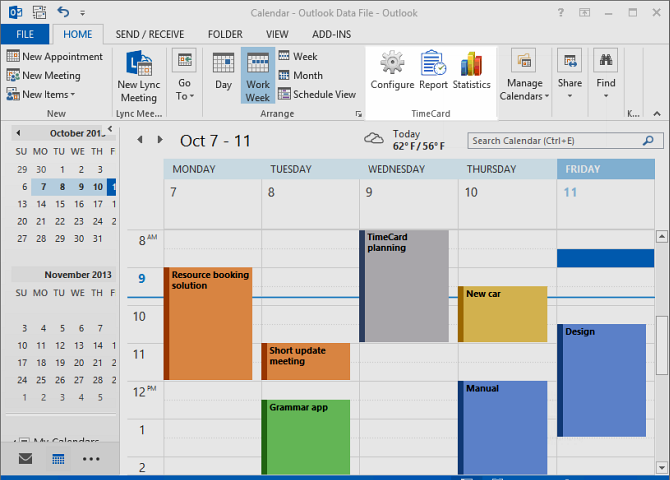Click the calendar scrollbar up arrow
The image size is (670, 480).
click(x=662, y=236)
